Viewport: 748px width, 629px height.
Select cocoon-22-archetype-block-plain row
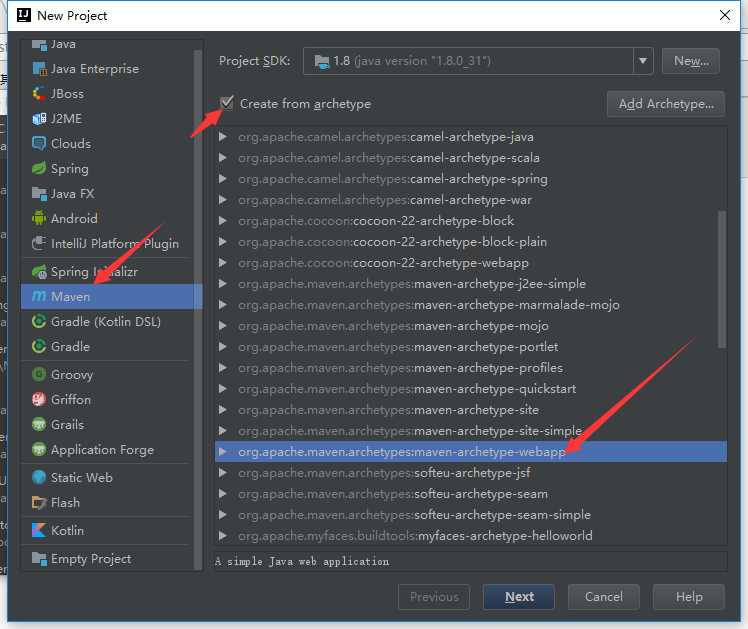click(471, 242)
